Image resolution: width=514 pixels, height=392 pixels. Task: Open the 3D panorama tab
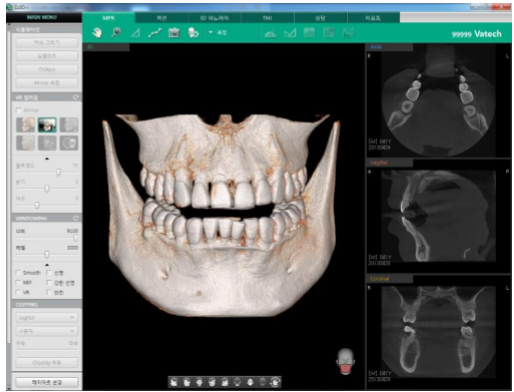[214, 18]
